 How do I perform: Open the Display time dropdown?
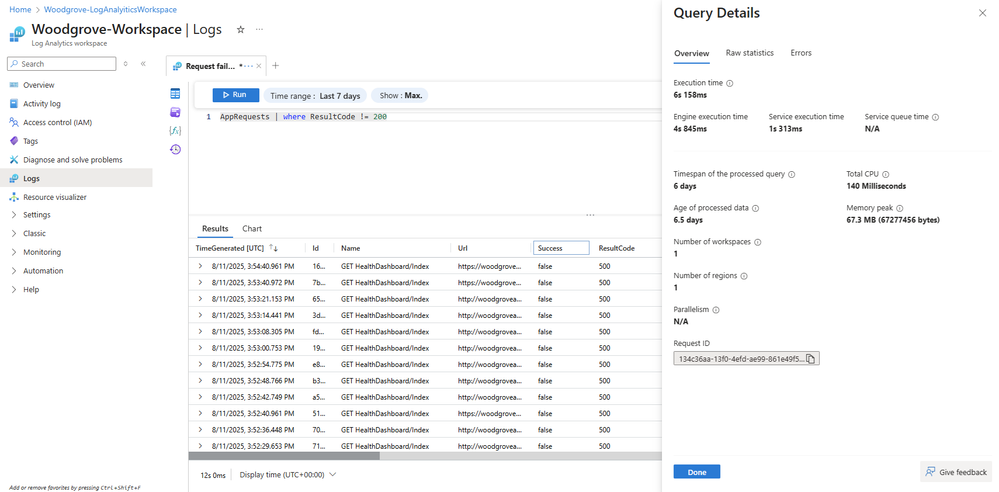pos(288,475)
